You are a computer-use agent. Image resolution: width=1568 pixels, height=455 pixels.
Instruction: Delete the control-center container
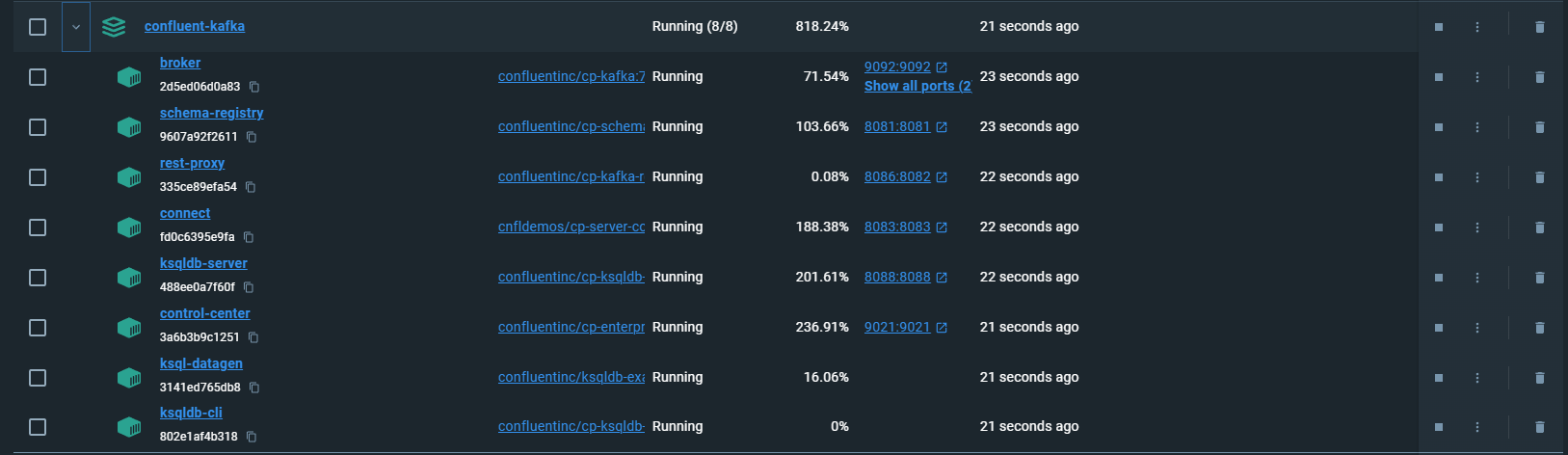1539,328
